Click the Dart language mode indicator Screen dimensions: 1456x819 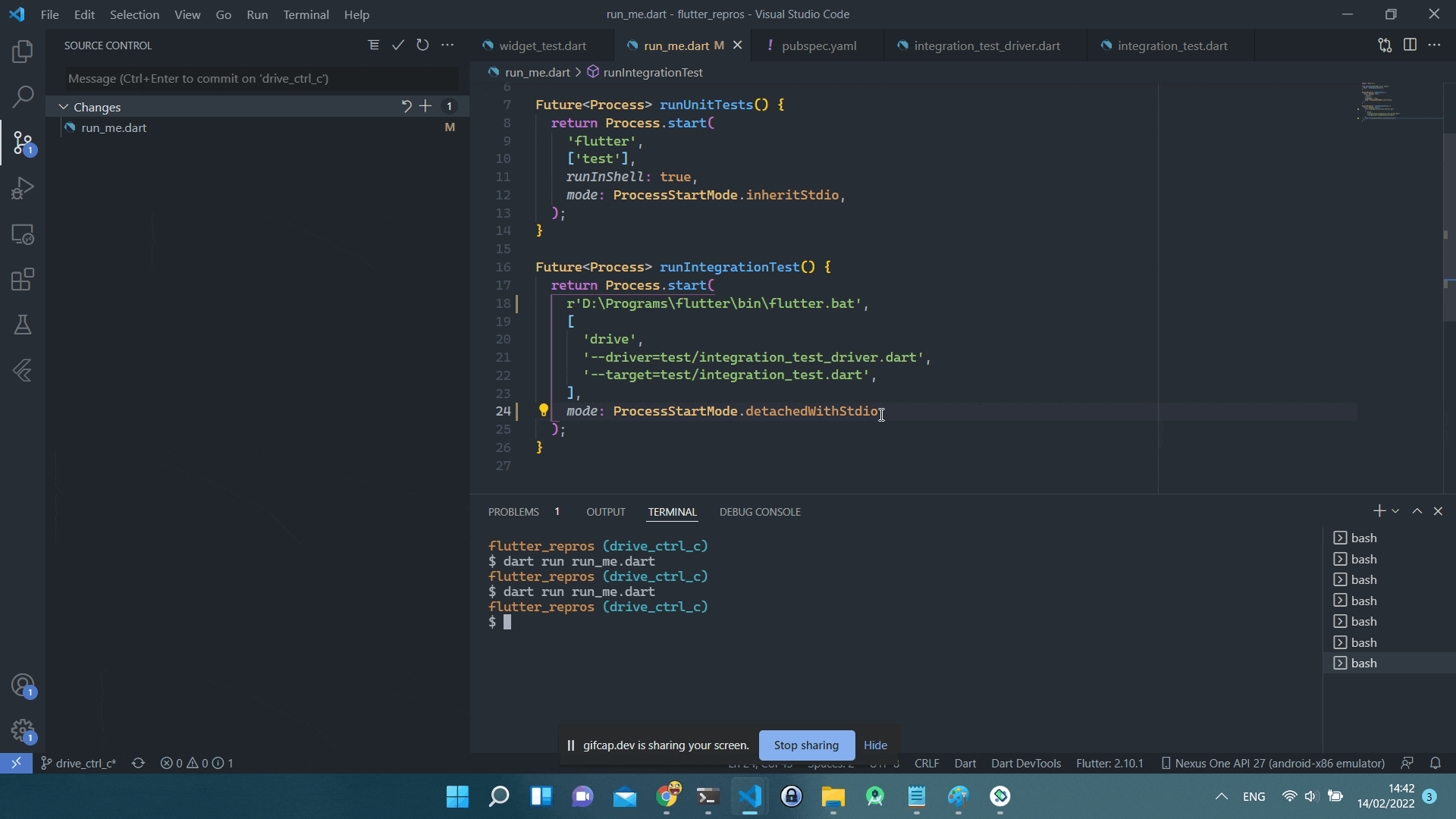pos(965,764)
